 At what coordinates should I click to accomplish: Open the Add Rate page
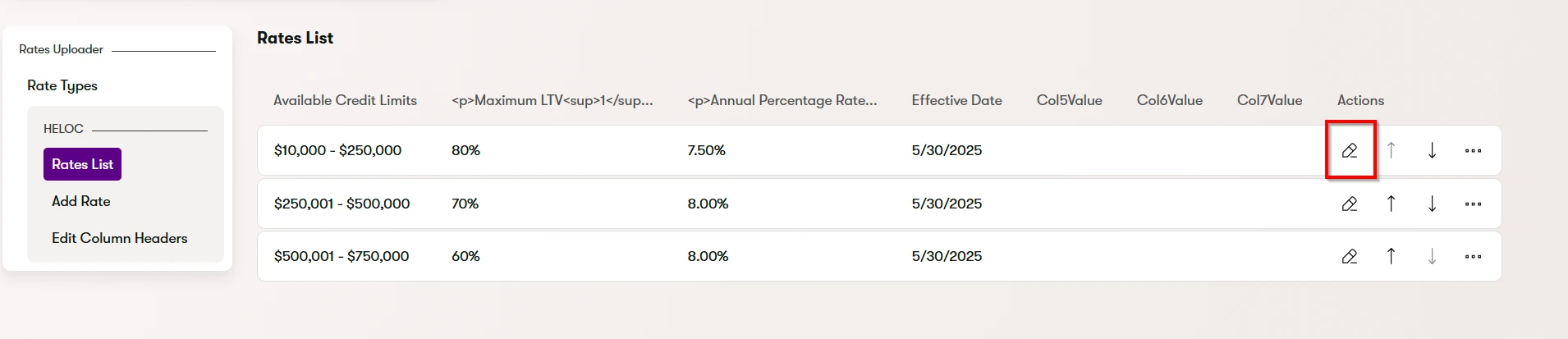pyautogui.click(x=80, y=201)
